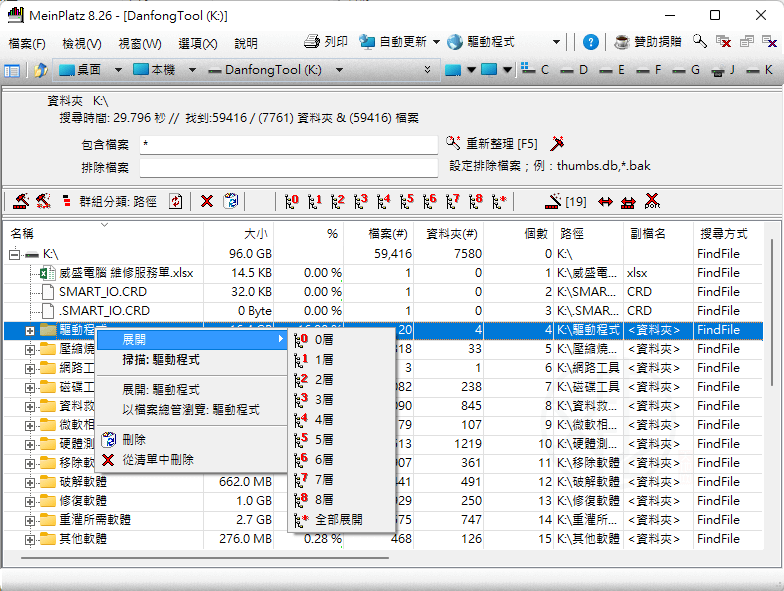Screen dimensions: 784x591
Task: Click expand level 0 tree toolbar icon
Action: point(290,201)
